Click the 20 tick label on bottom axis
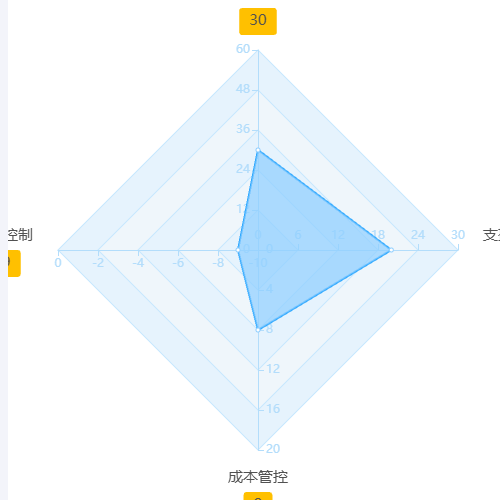Image resolution: width=500 pixels, height=500 pixels. coord(273,449)
